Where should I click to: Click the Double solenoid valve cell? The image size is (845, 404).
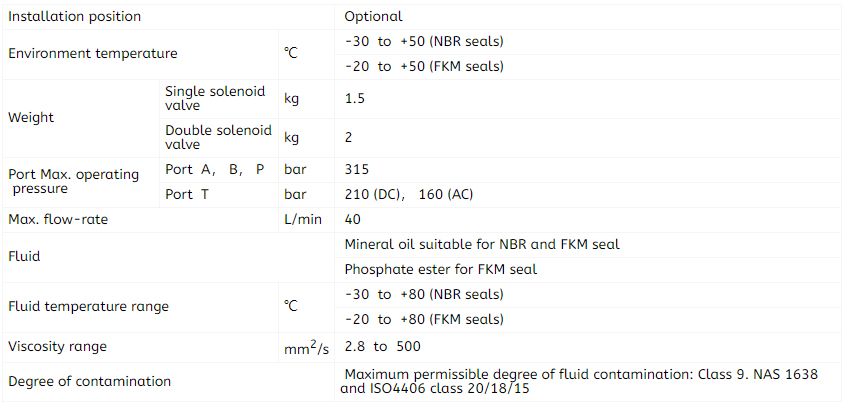[218, 138]
